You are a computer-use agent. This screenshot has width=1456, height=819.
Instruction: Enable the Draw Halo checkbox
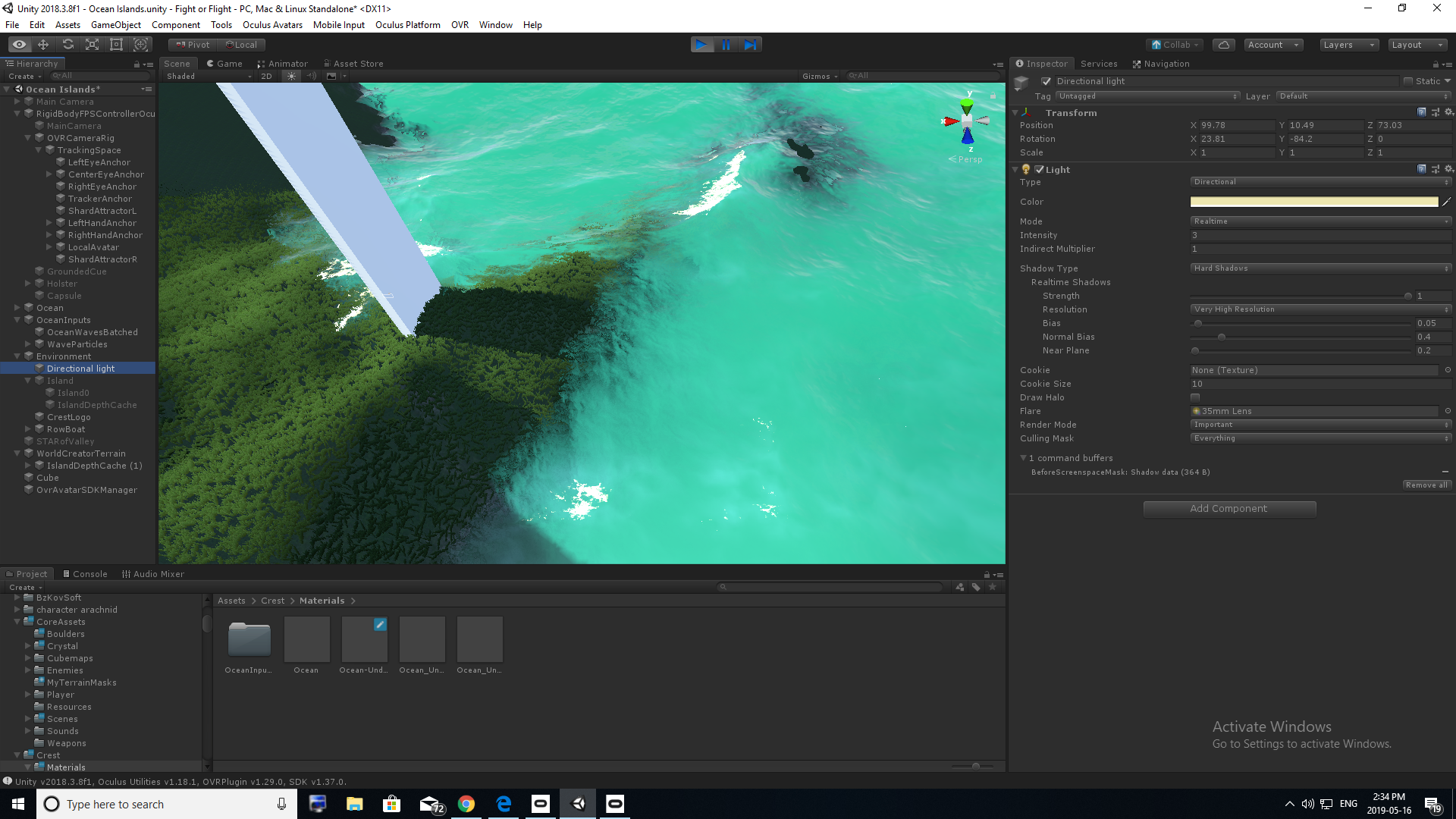click(1196, 397)
